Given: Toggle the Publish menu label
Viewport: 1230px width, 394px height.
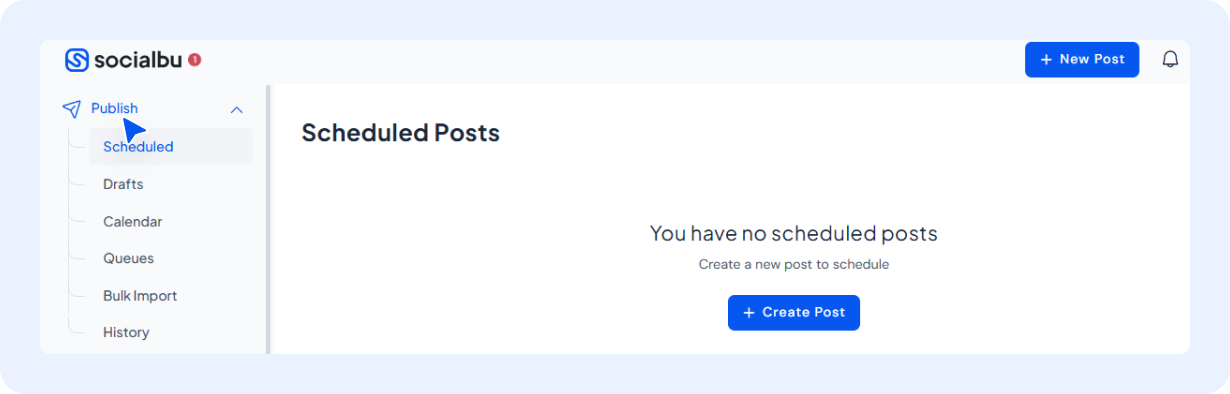Looking at the screenshot, I should [114, 108].
